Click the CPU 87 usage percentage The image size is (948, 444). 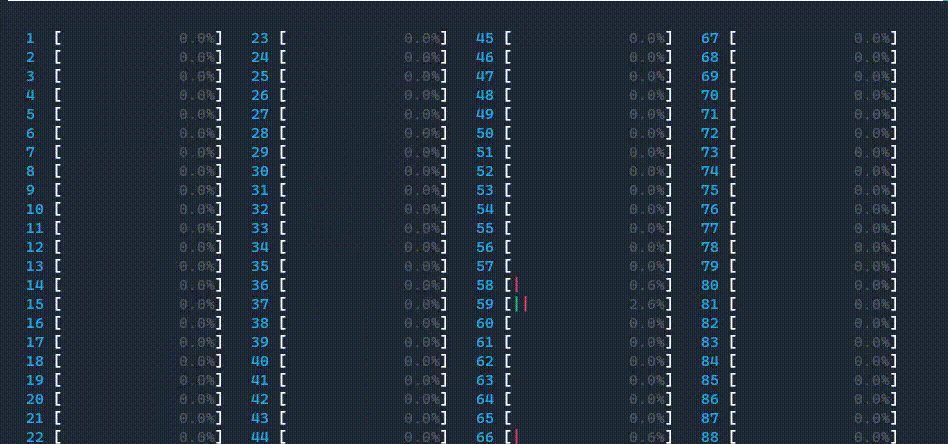(x=873, y=418)
